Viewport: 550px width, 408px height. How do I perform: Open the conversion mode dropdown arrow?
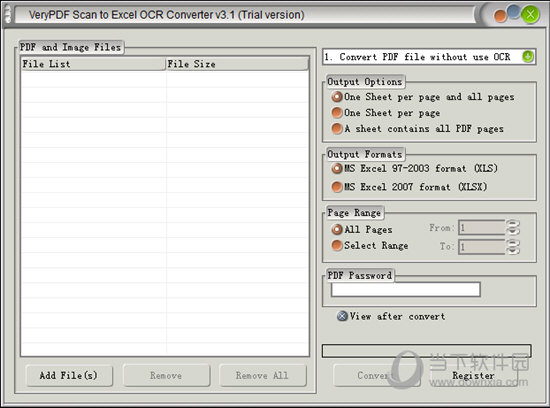(528, 56)
